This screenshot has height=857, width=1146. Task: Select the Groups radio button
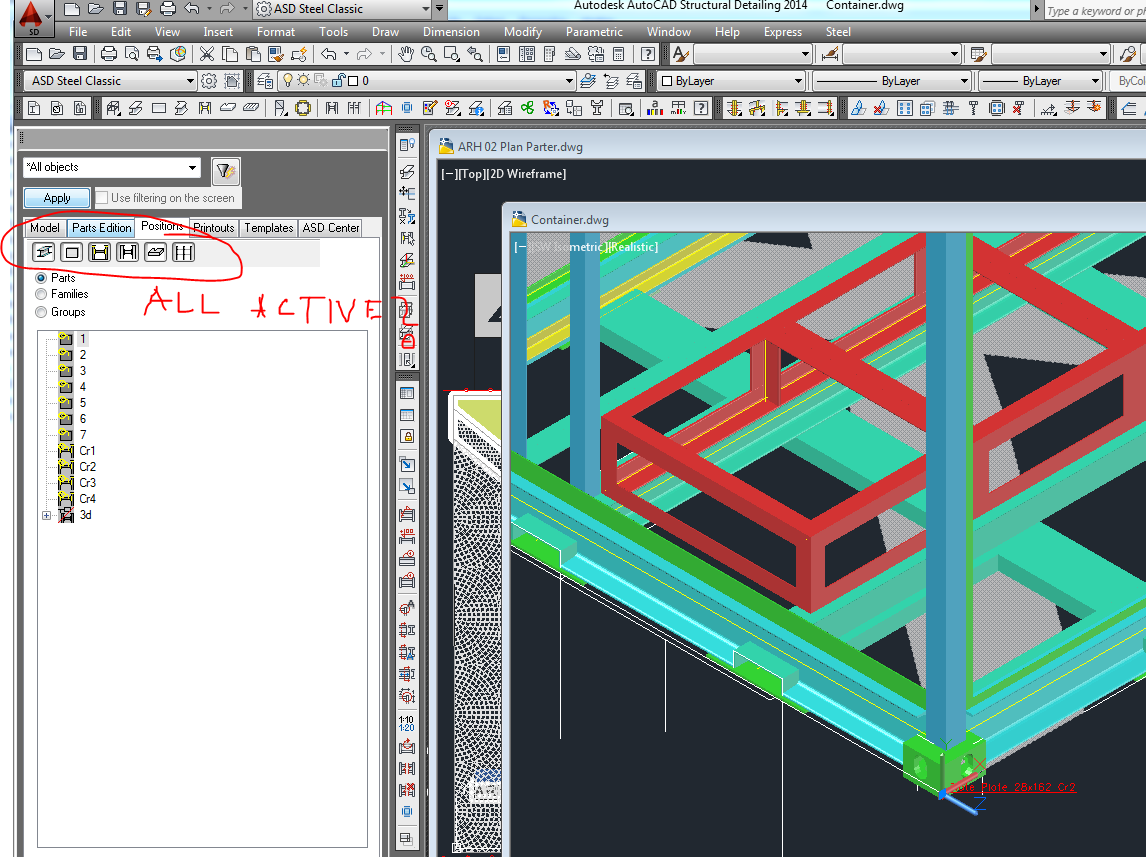point(41,312)
